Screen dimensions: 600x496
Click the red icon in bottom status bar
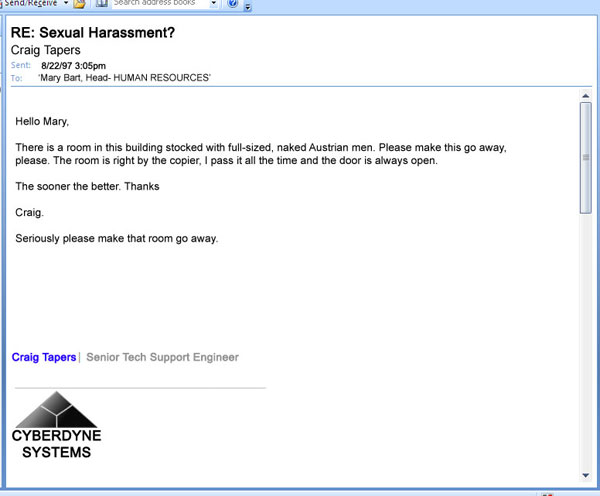click(548, 493)
